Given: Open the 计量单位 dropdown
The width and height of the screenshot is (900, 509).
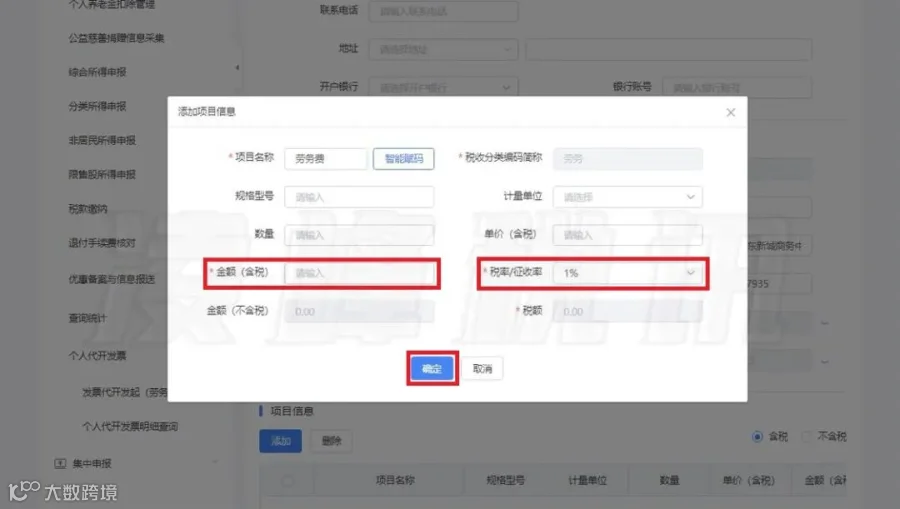Looking at the screenshot, I should [x=627, y=197].
